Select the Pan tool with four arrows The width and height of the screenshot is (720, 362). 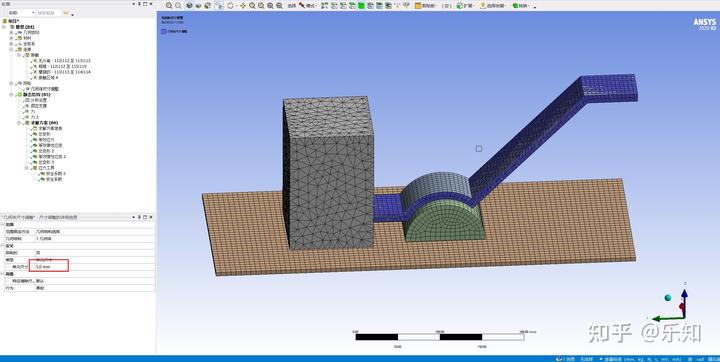pos(243,6)
